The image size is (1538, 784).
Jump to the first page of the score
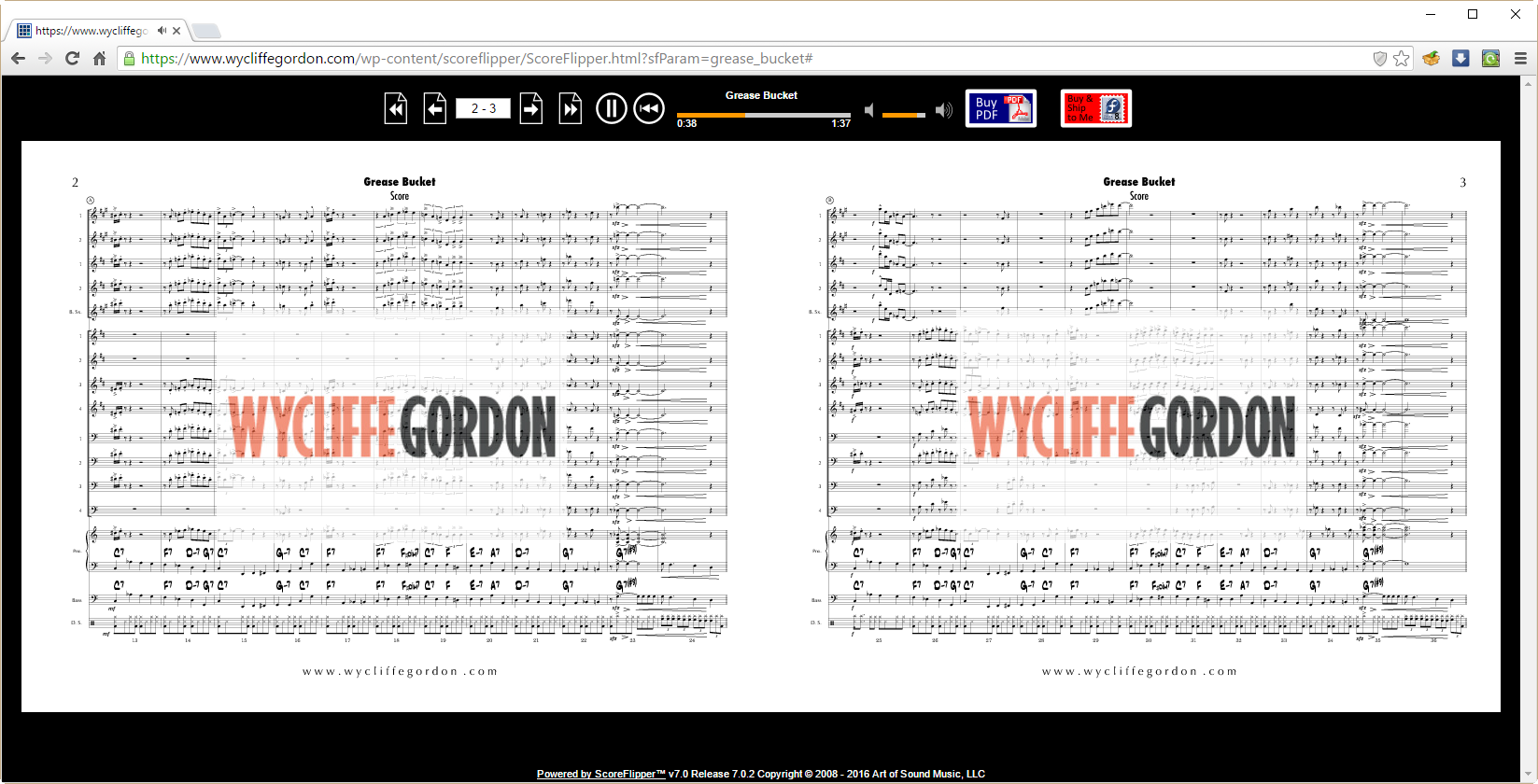pos(396,108)
